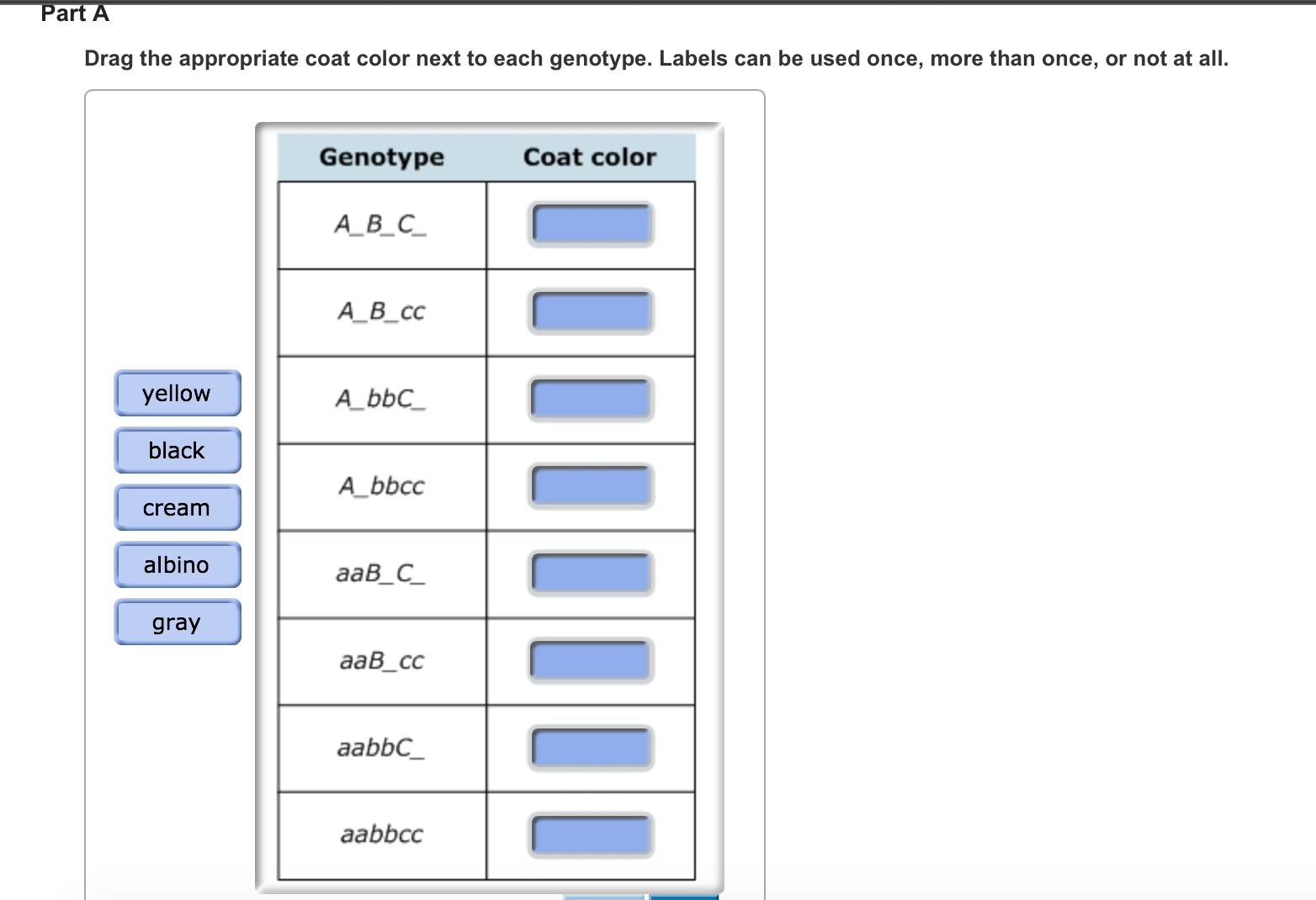1316x900 pixels.
Task: Click the Genotype column header
Action: click(x=382, y=156)
